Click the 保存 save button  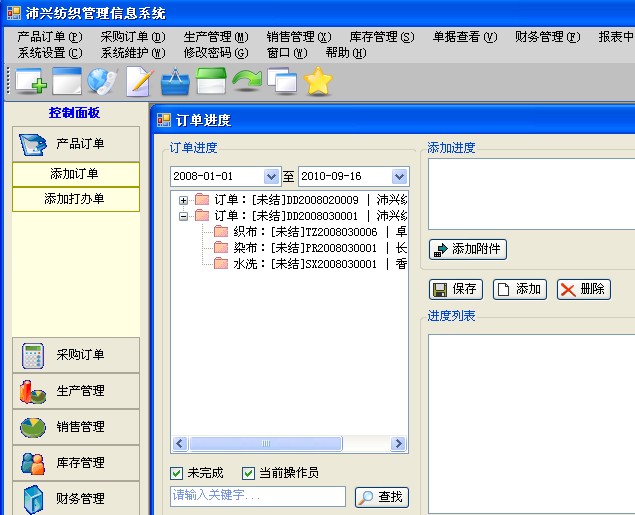pos(456,289)
